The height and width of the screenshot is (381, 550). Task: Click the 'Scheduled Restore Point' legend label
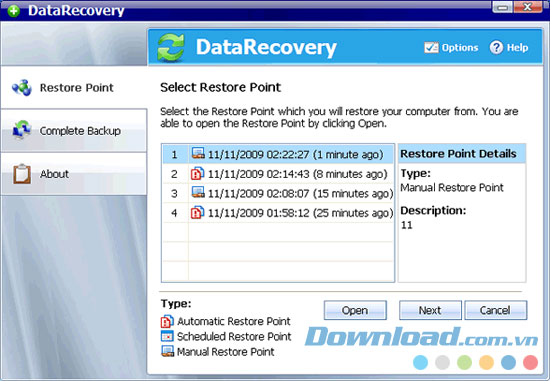(x=234, y=336)
